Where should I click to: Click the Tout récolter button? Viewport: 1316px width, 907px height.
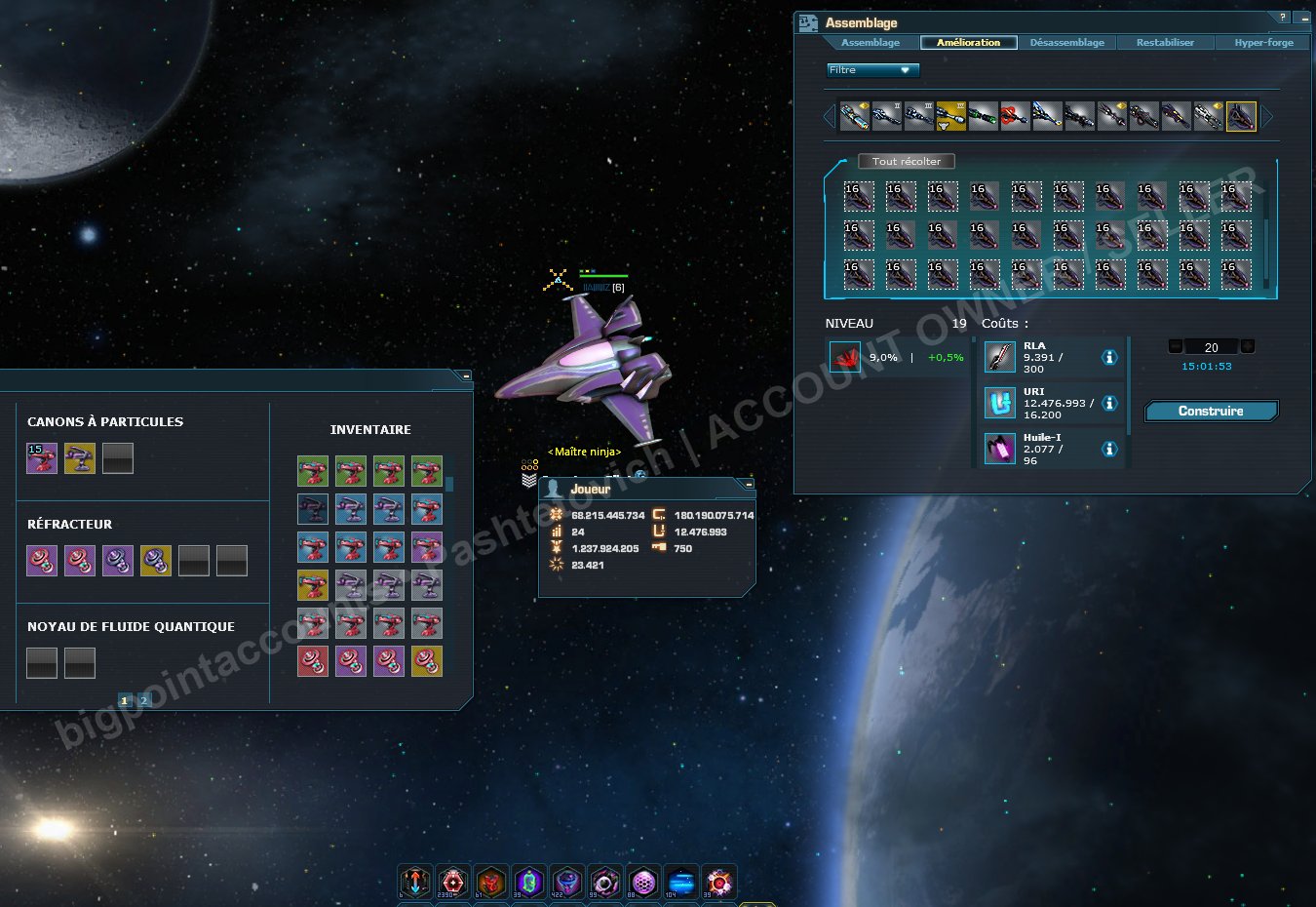(x=907, y=162)
